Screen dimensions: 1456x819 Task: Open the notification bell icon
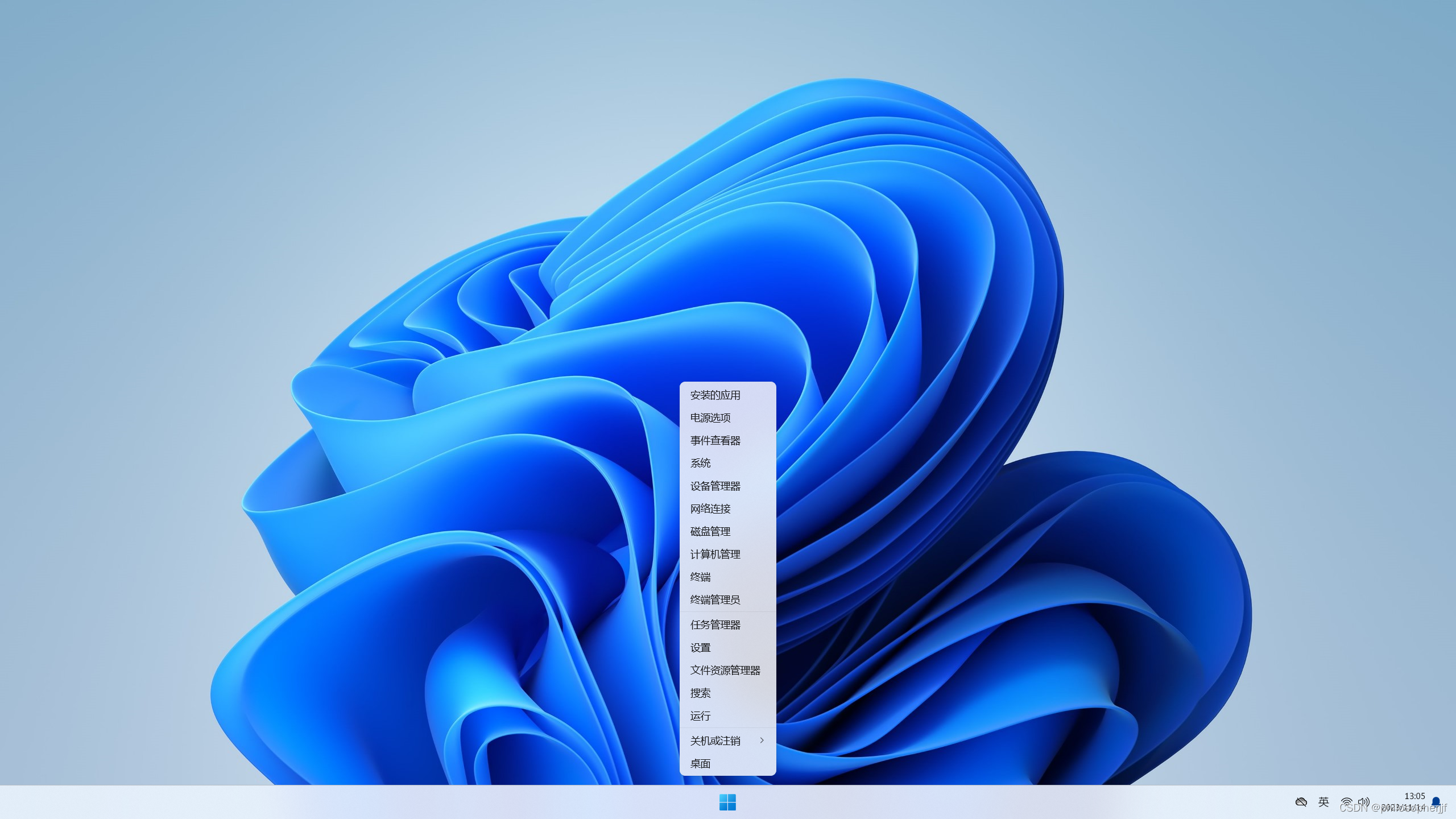(x=1436, y=802)
